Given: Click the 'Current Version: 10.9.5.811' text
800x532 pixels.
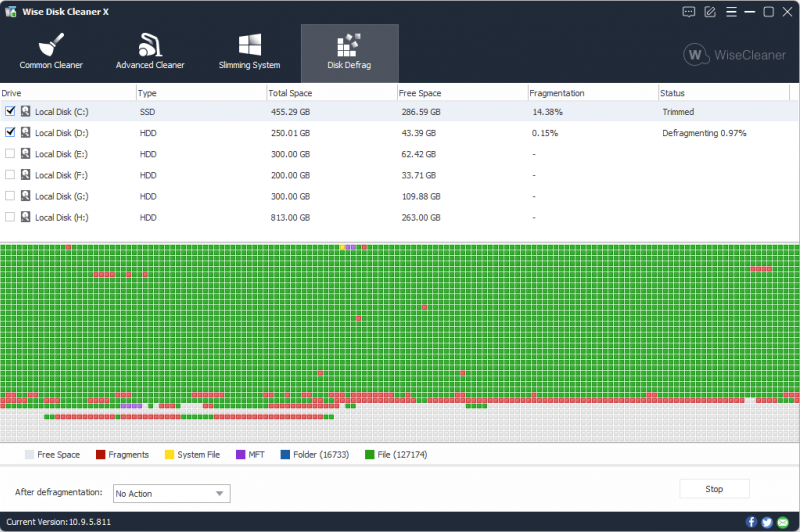Looking at the screenshot, I should (x=59, y=522).
